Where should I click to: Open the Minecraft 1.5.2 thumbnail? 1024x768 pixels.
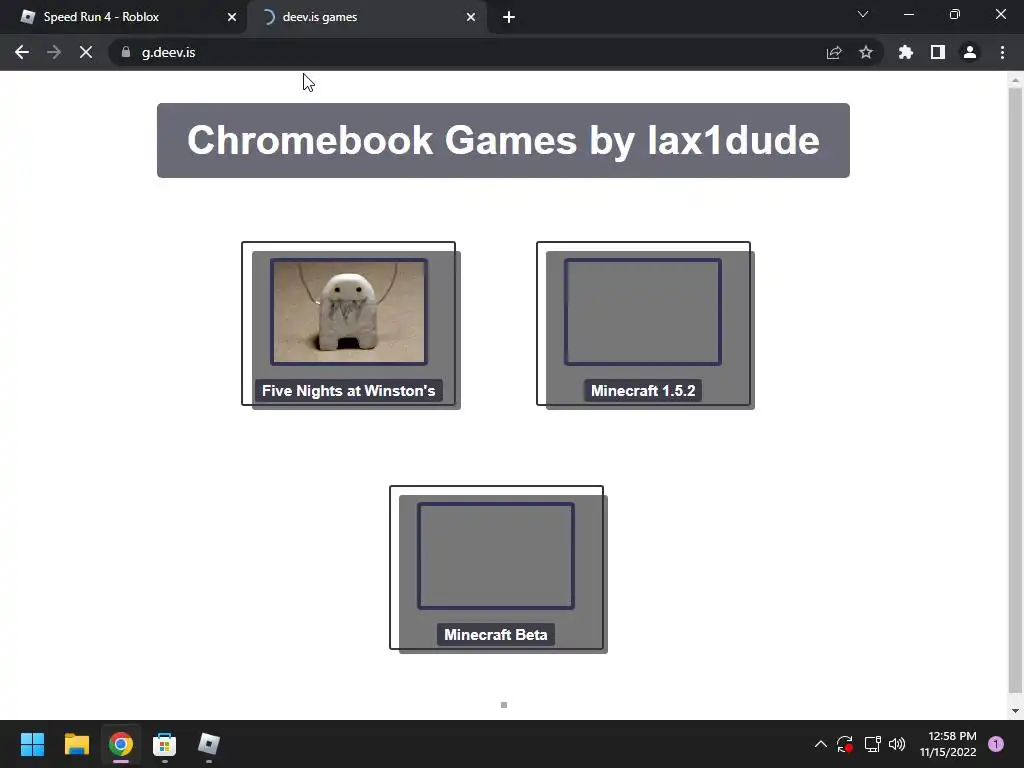643,312
